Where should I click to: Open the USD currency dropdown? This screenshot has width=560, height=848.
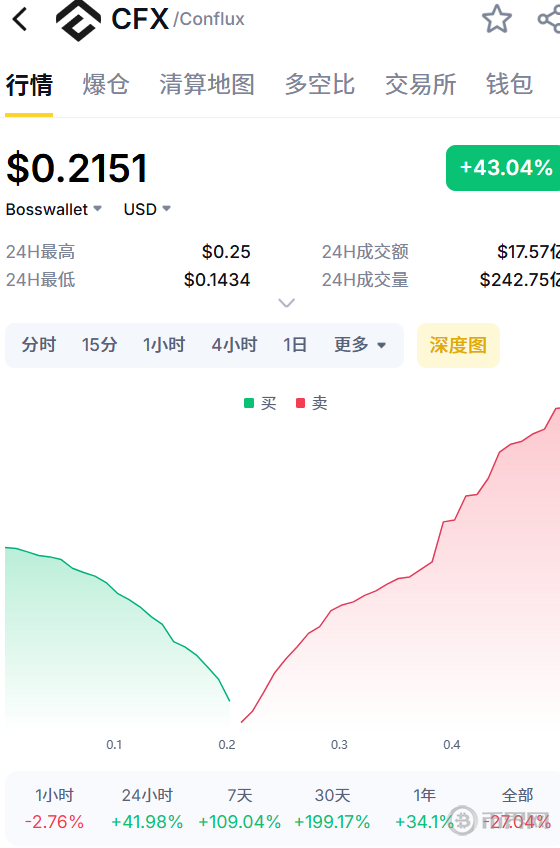click(x=147, y=209)
